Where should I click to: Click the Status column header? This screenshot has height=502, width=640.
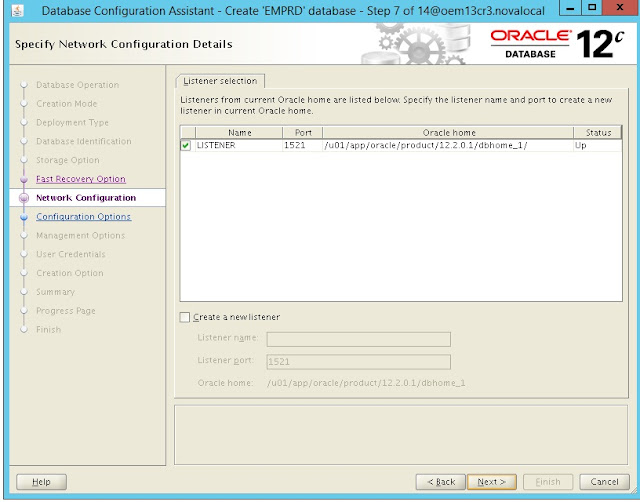click(598, 133)
